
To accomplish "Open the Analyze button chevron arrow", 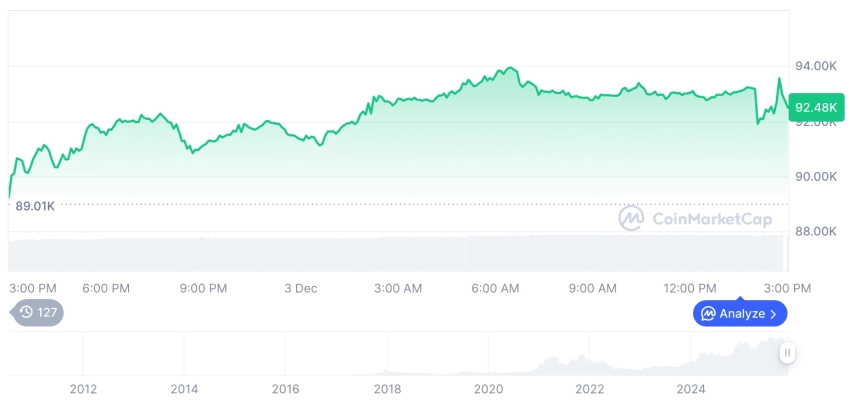I will 774,314.
